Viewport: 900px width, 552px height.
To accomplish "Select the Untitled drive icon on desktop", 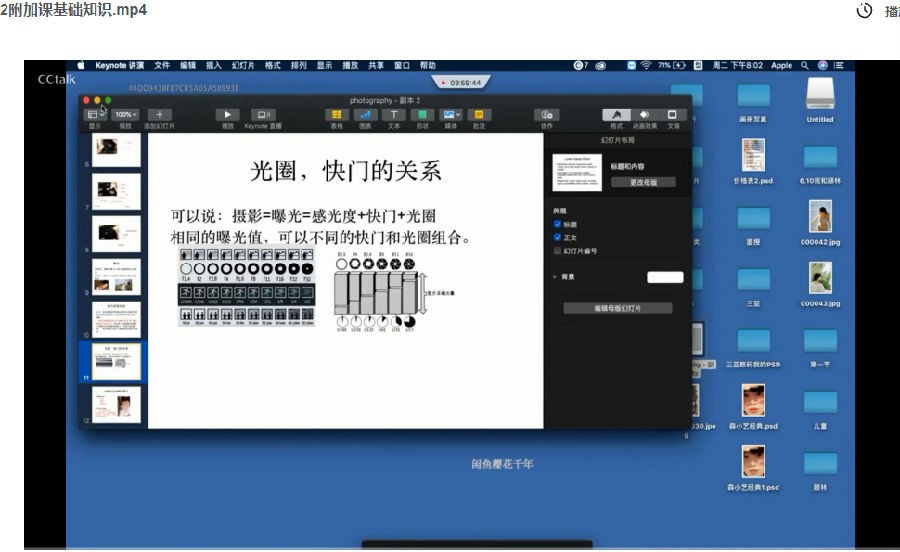I will pos(820,94).
